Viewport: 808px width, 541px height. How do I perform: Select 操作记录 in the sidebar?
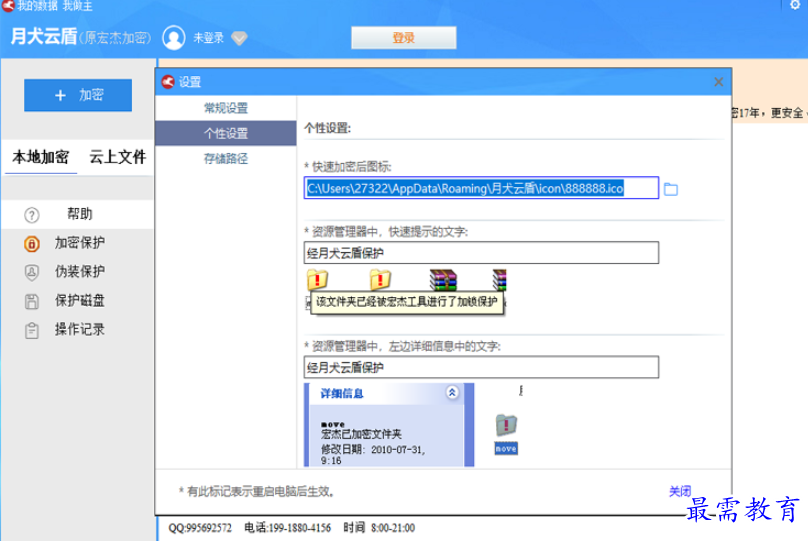pos(80,329)
